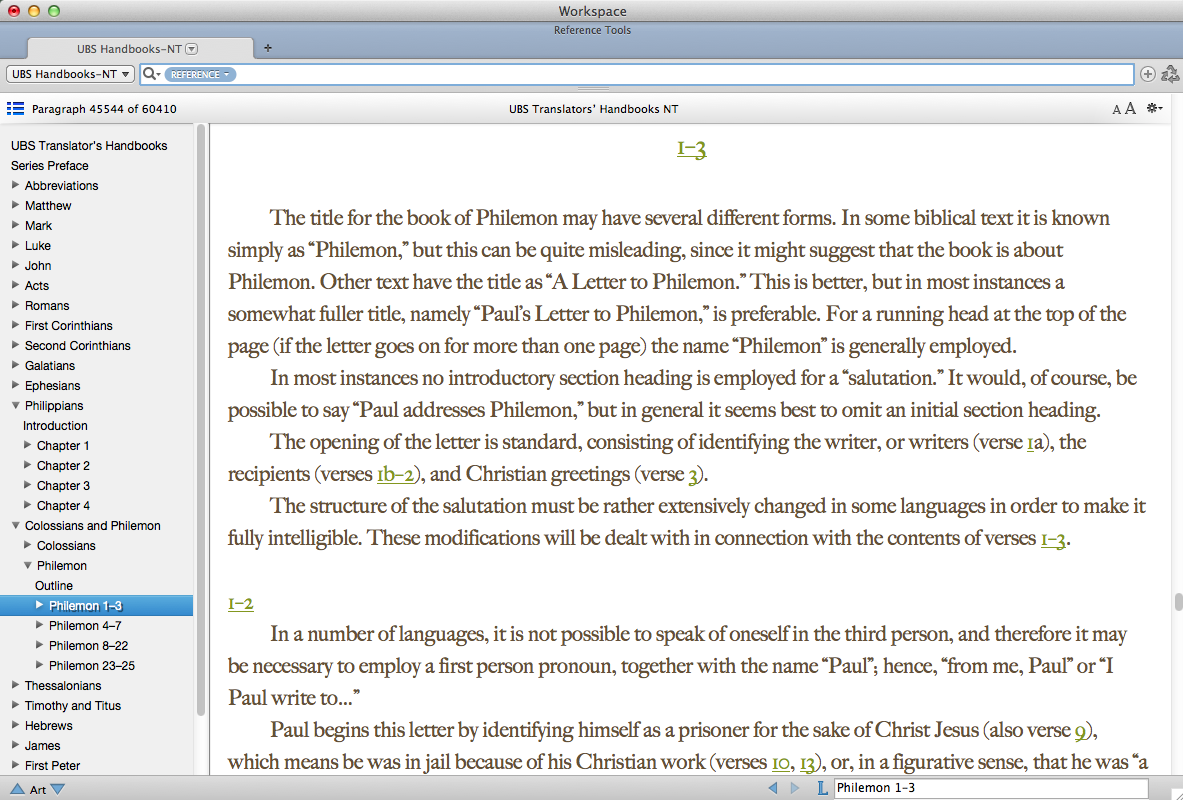Click the search magnifier icon

coord(150,74)
